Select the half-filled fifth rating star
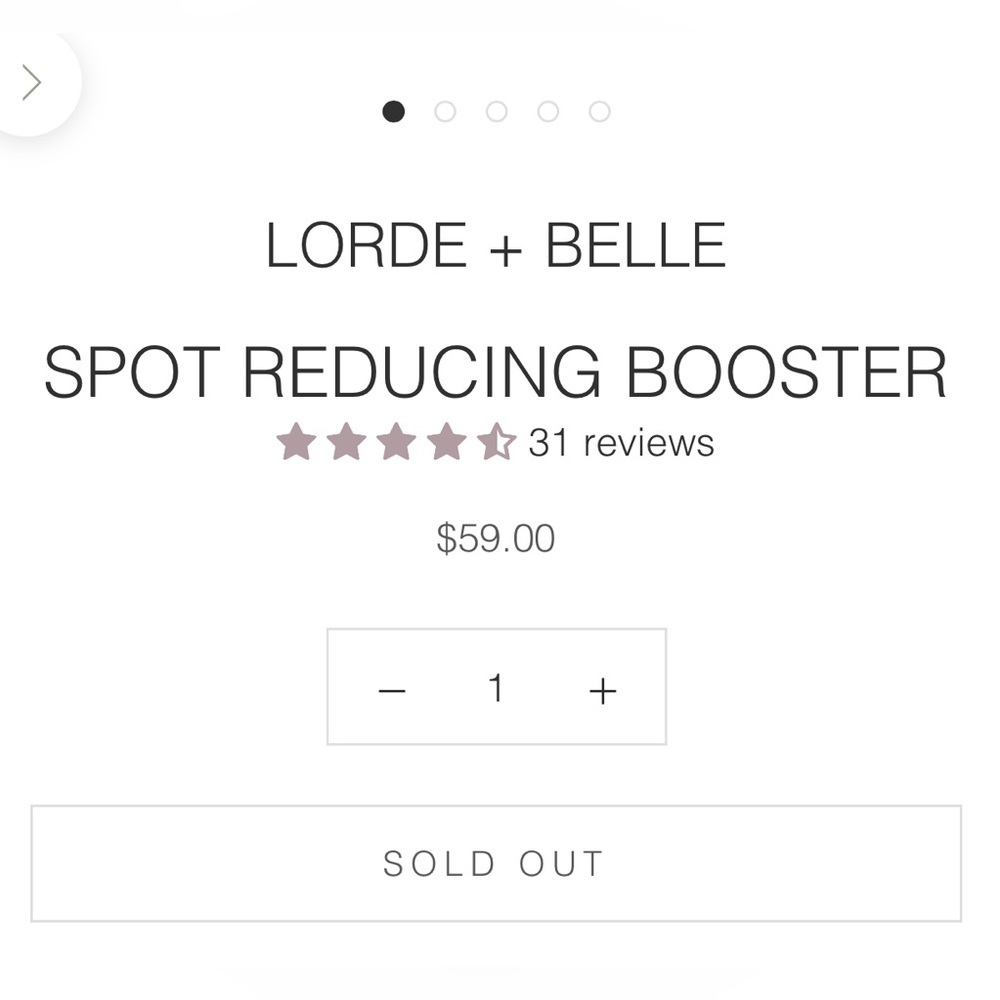Image resolution: width=1000 pixels, height=1000 pixels. tap(498, 440)
